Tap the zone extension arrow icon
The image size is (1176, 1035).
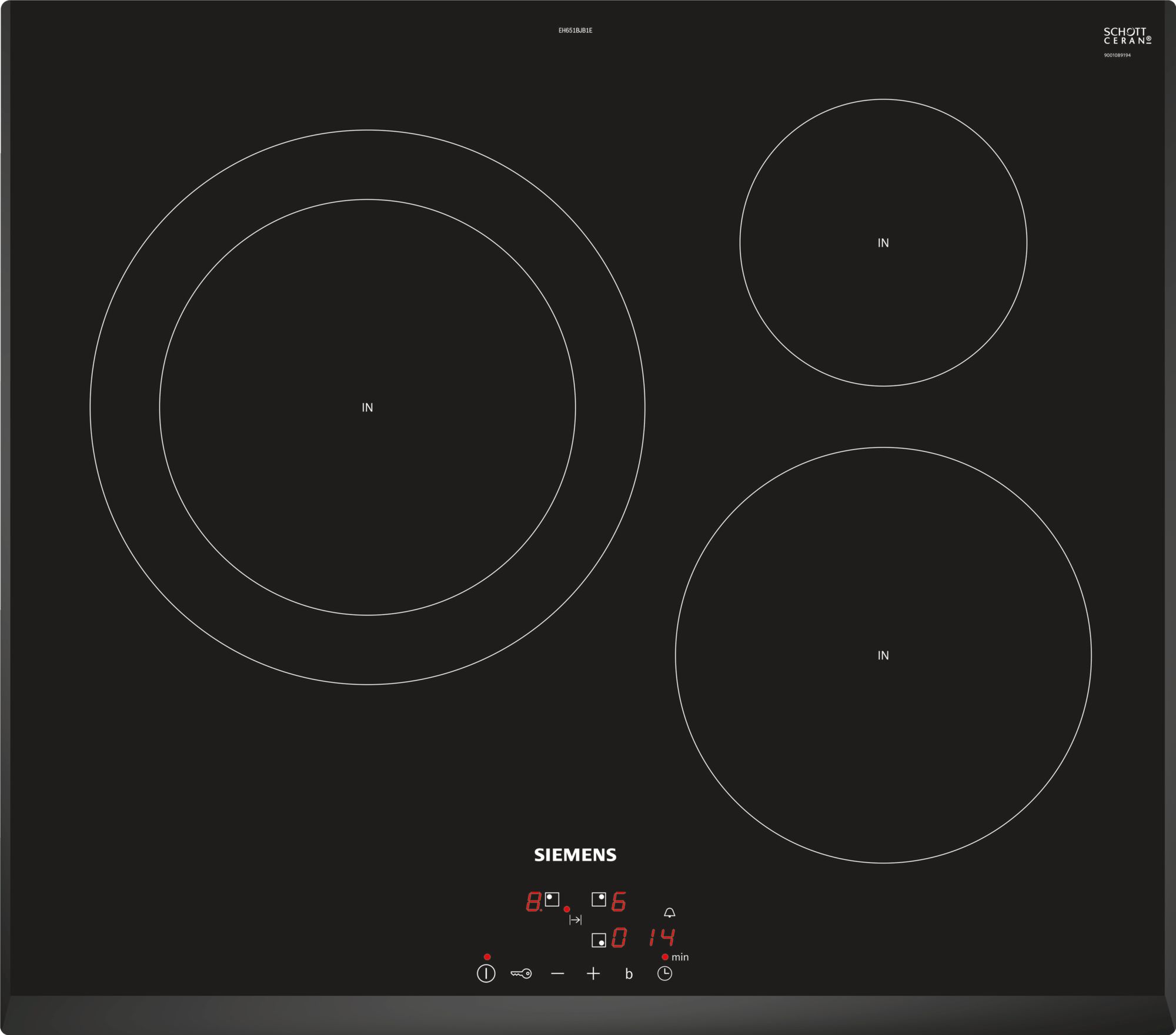[x=575, y=920]
